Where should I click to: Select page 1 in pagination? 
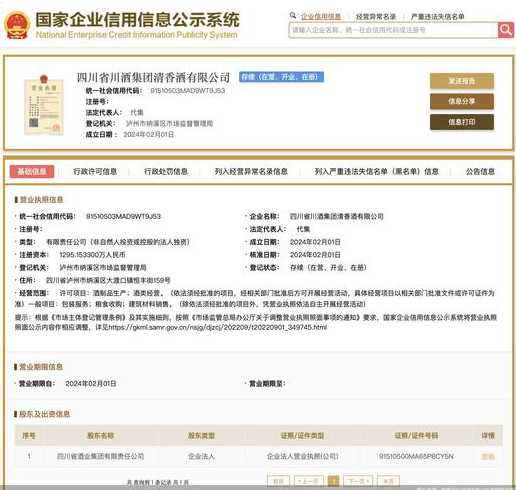tap(333, 481)
